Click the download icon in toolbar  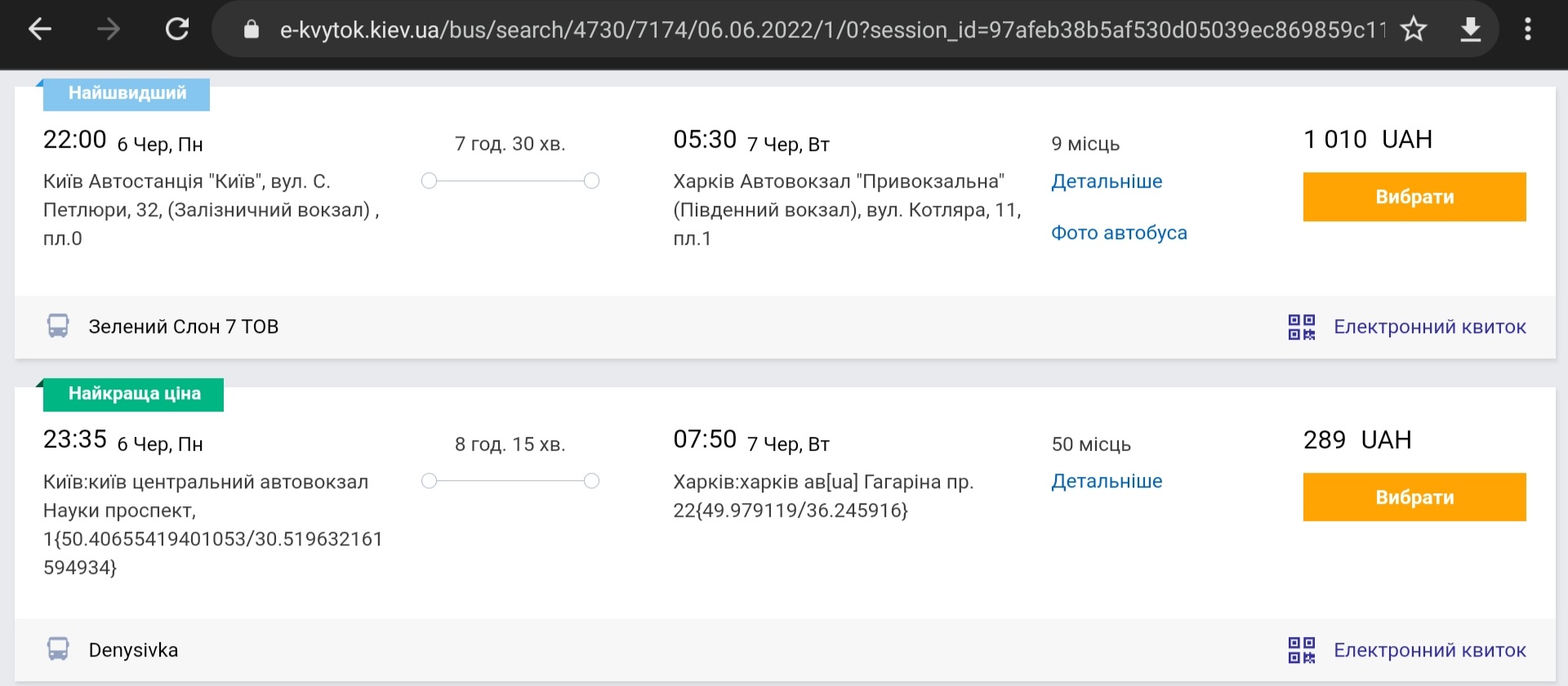click(x=1470, y=30)
